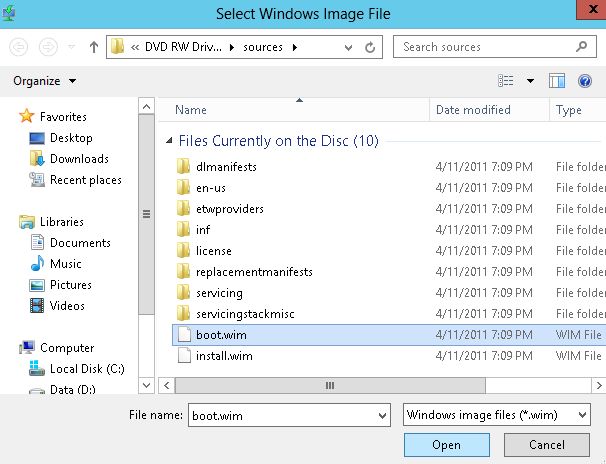Open the Organize dropdown menu
606x464 pixels.
pos(45,81)
